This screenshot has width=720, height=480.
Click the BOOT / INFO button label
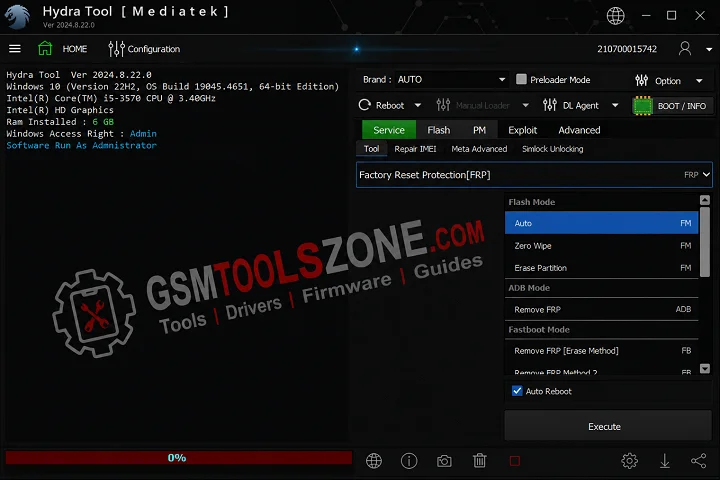pos(681,106)
